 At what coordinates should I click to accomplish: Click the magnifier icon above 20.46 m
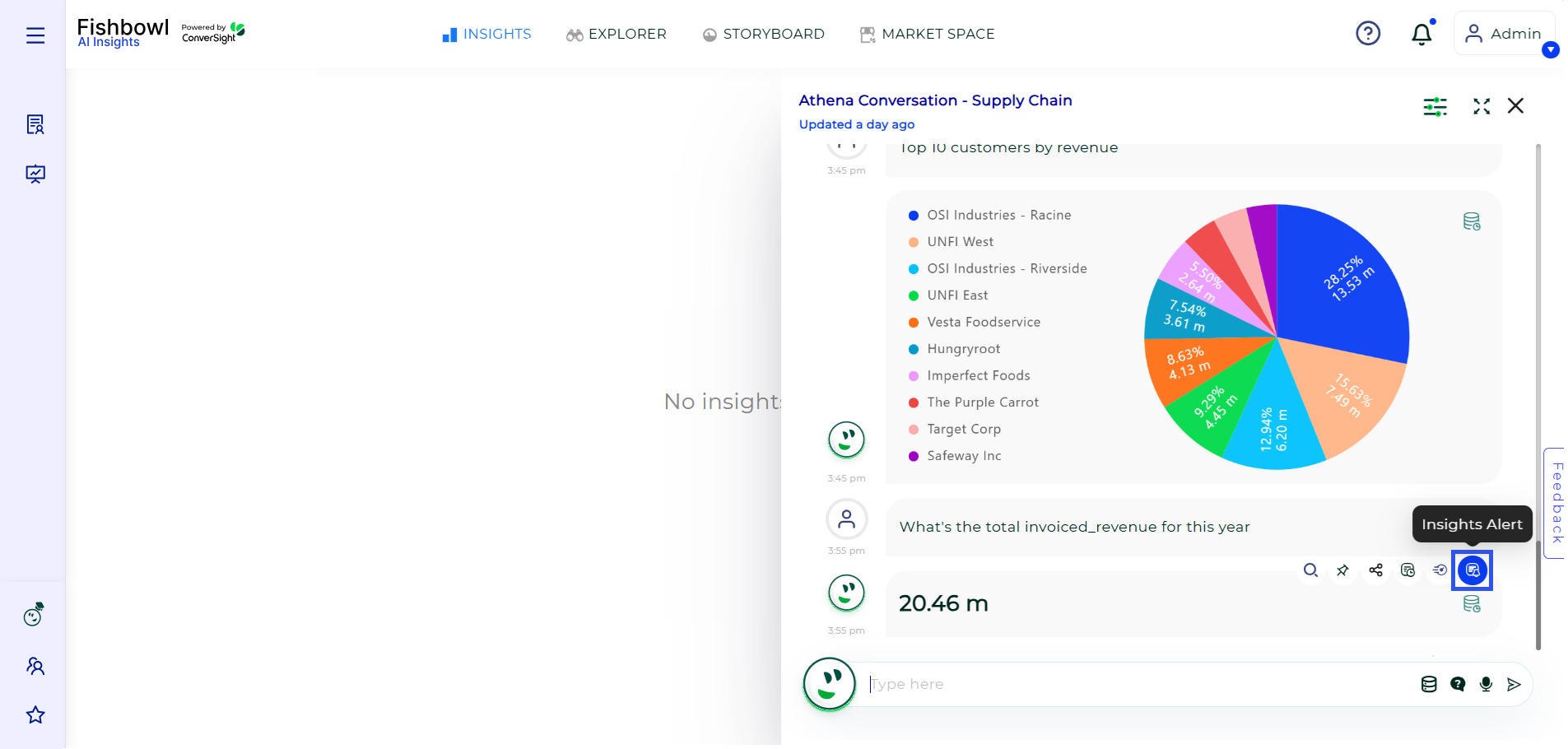click(1310, 570)
